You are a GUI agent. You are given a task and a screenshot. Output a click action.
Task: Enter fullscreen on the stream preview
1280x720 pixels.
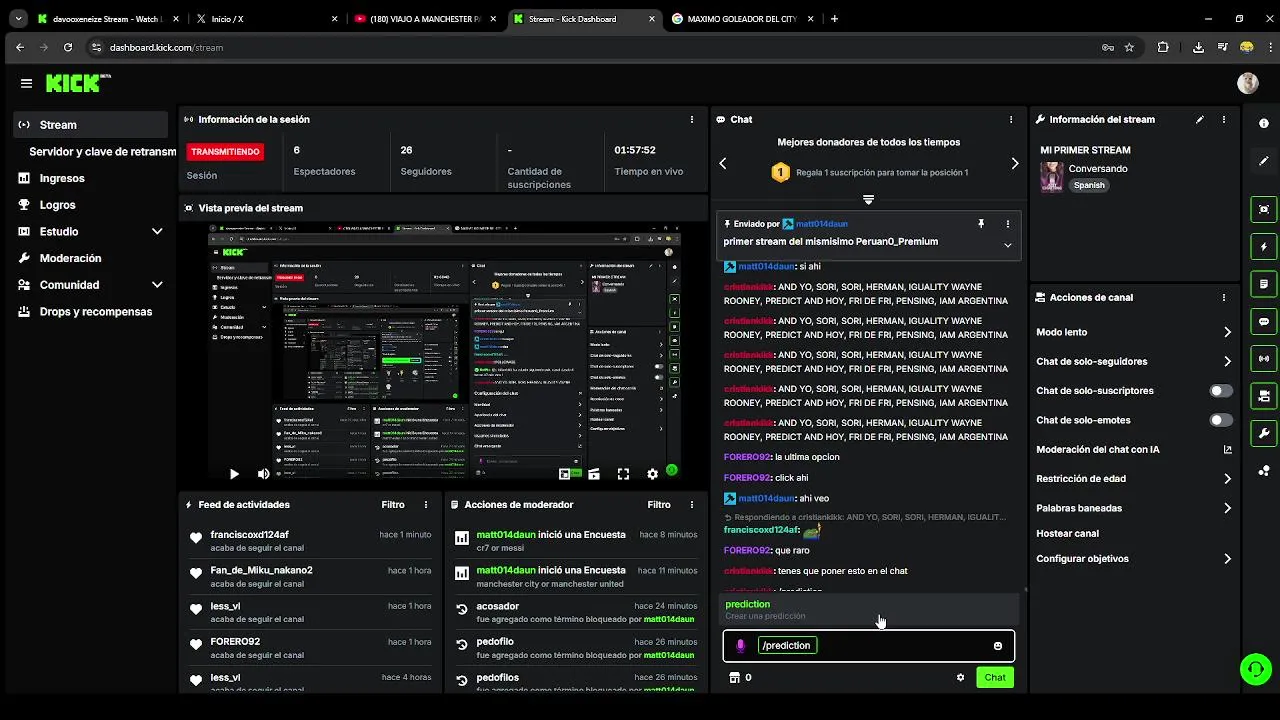623,474
